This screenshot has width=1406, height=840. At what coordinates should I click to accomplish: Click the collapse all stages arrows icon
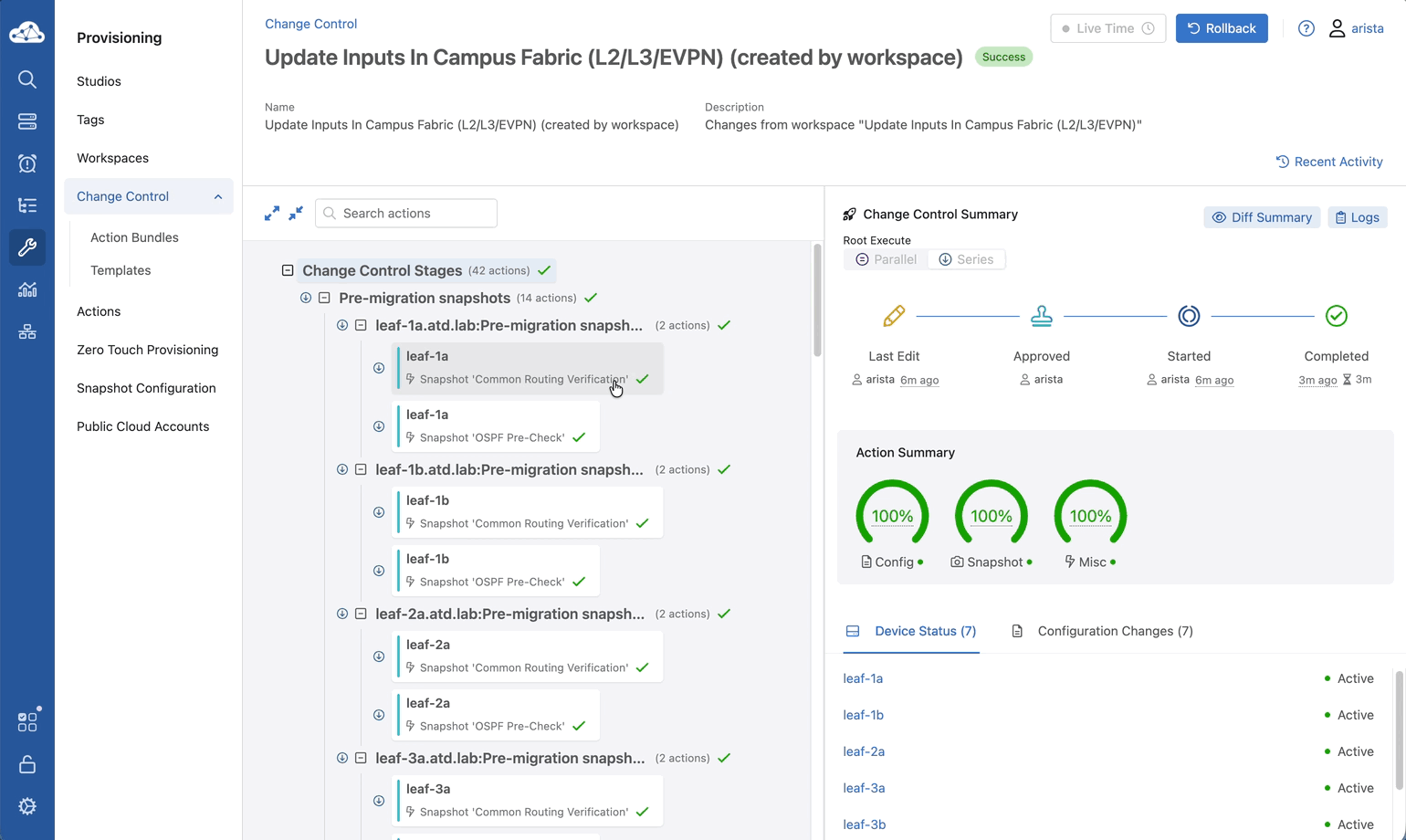[296, 213]
